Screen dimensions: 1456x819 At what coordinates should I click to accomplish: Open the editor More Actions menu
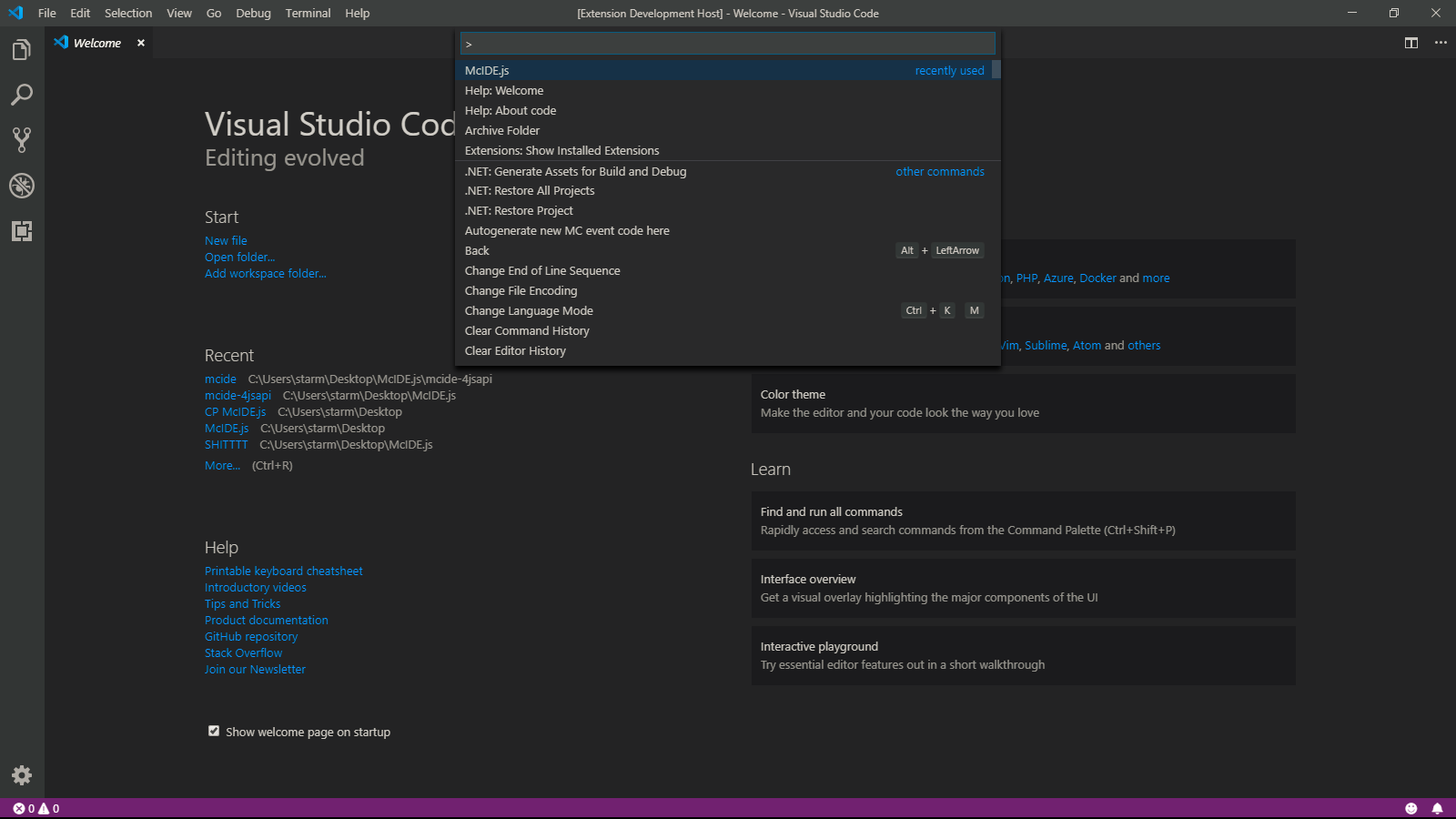coord(1441,43)
